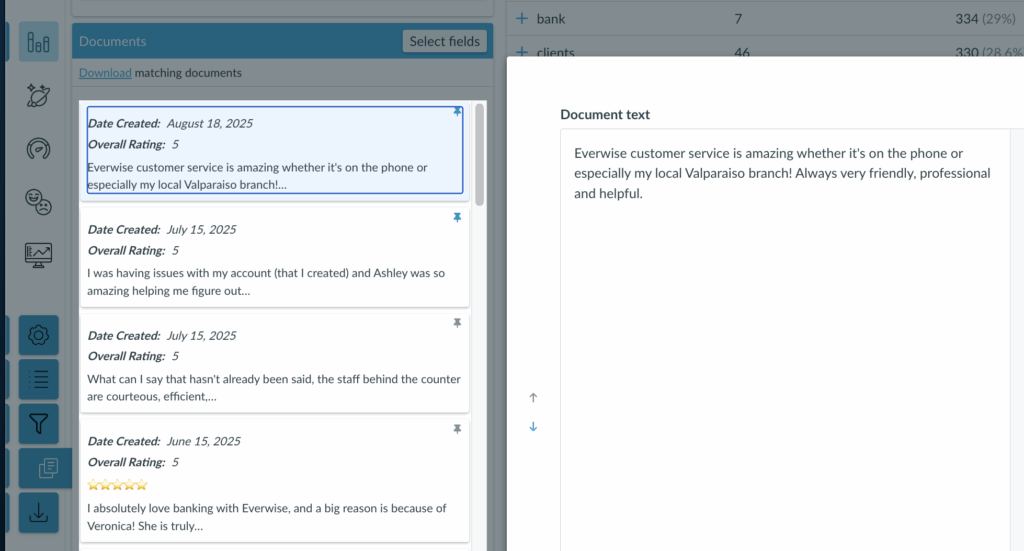Click the download tray icon in sidebar
The image size is (1024, 551).
pyautogui.click(x=39, y=512)
